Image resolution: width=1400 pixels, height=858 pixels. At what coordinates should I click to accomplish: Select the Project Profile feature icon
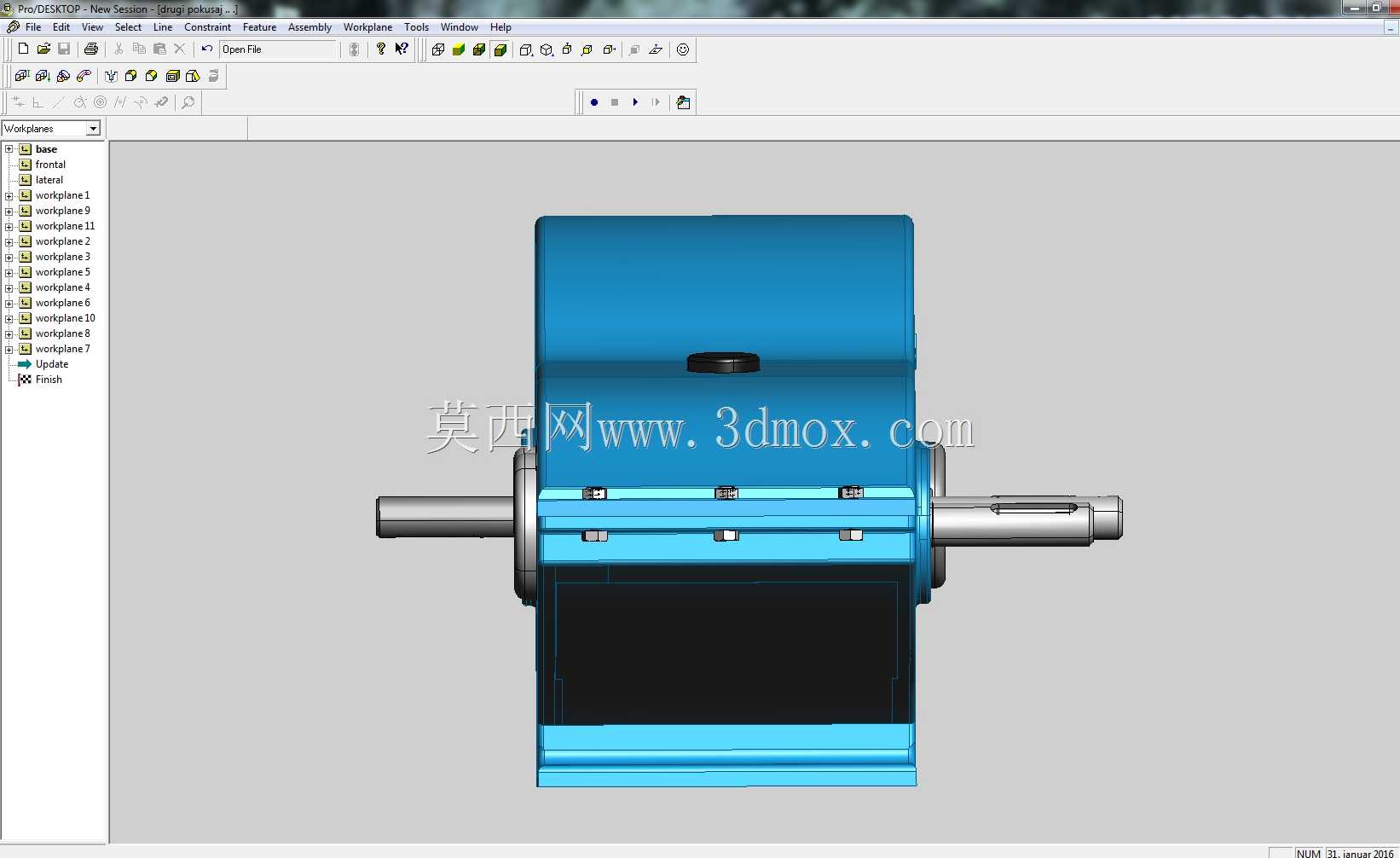[43, 76]
